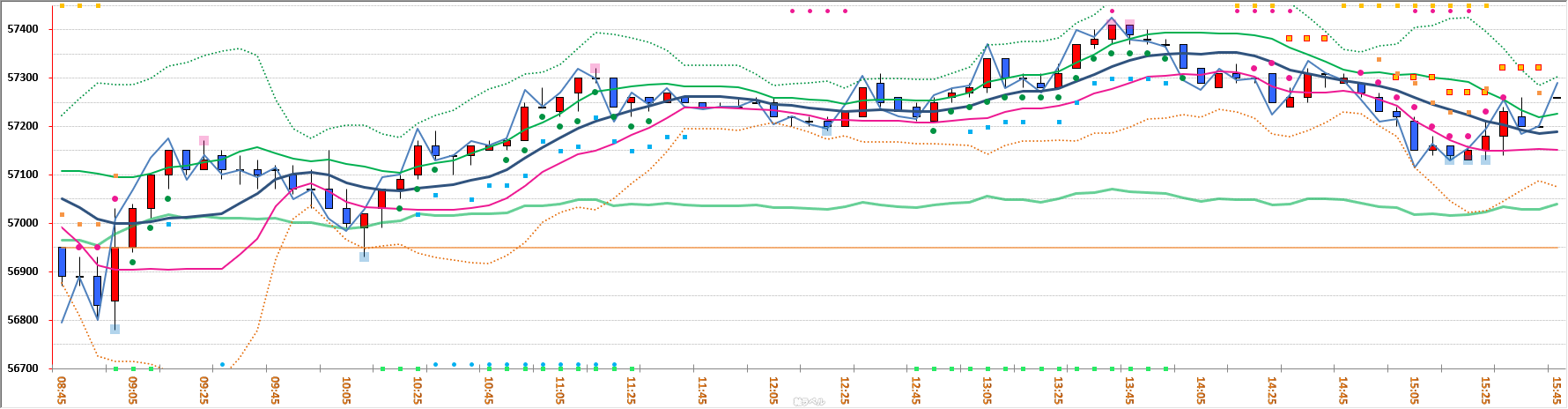This screenshot has height=409, width=1568.
Task: Select the 57200 price axis label
Action: point(23,126)
